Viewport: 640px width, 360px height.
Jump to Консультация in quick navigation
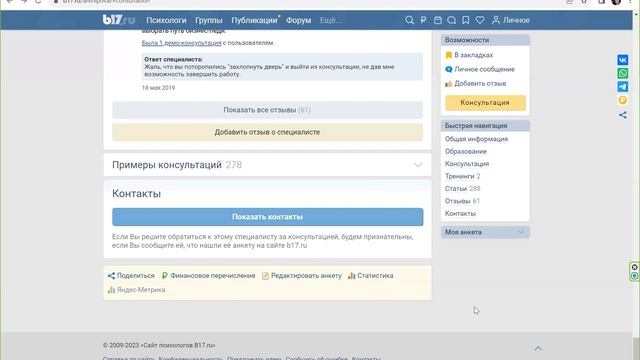click(x=467, y=164)
